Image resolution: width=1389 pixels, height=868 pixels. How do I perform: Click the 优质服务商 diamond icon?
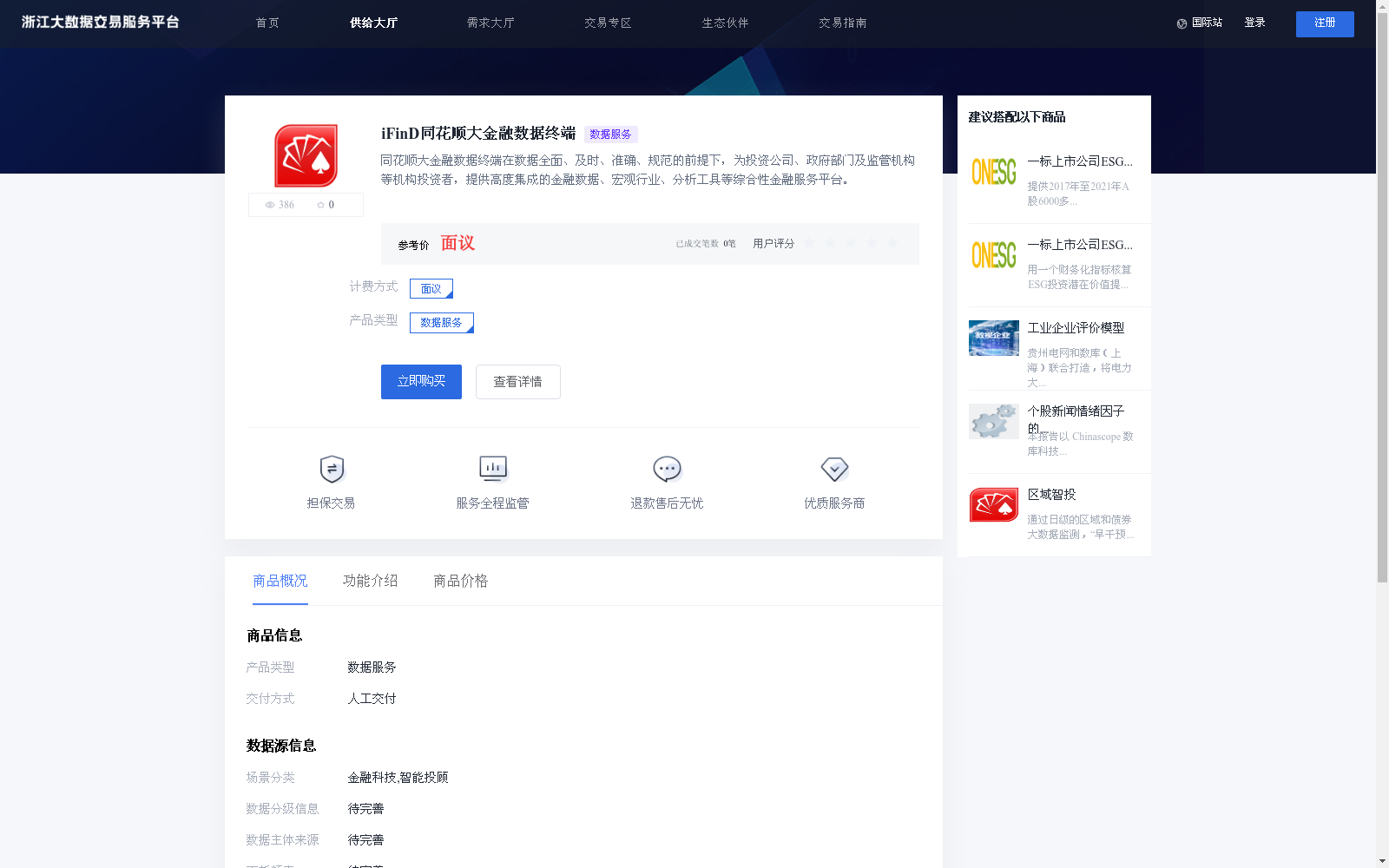pos(834,470)
